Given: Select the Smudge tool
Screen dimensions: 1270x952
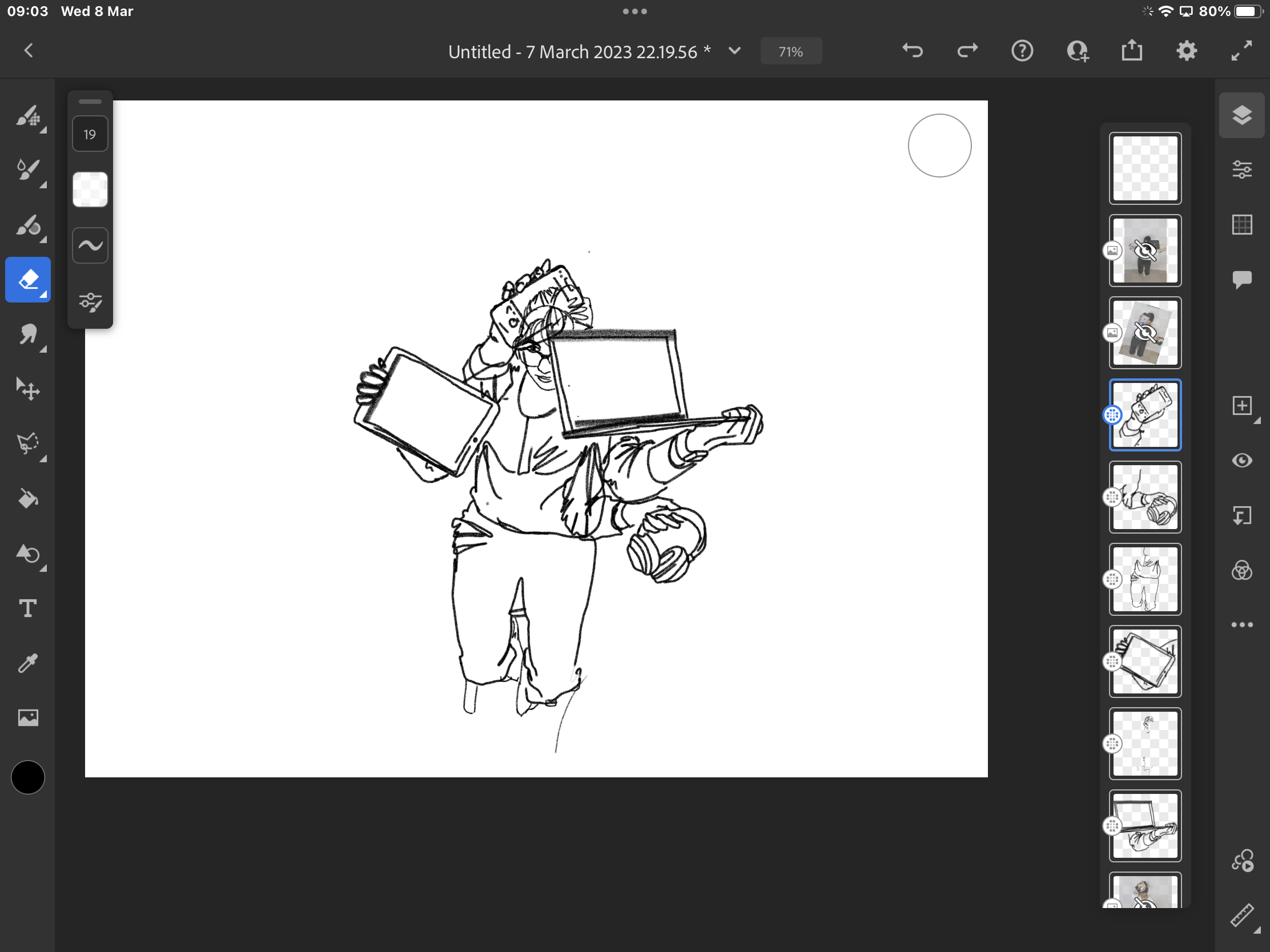Looking at the screenshot, I should click(x=27, y=334).
